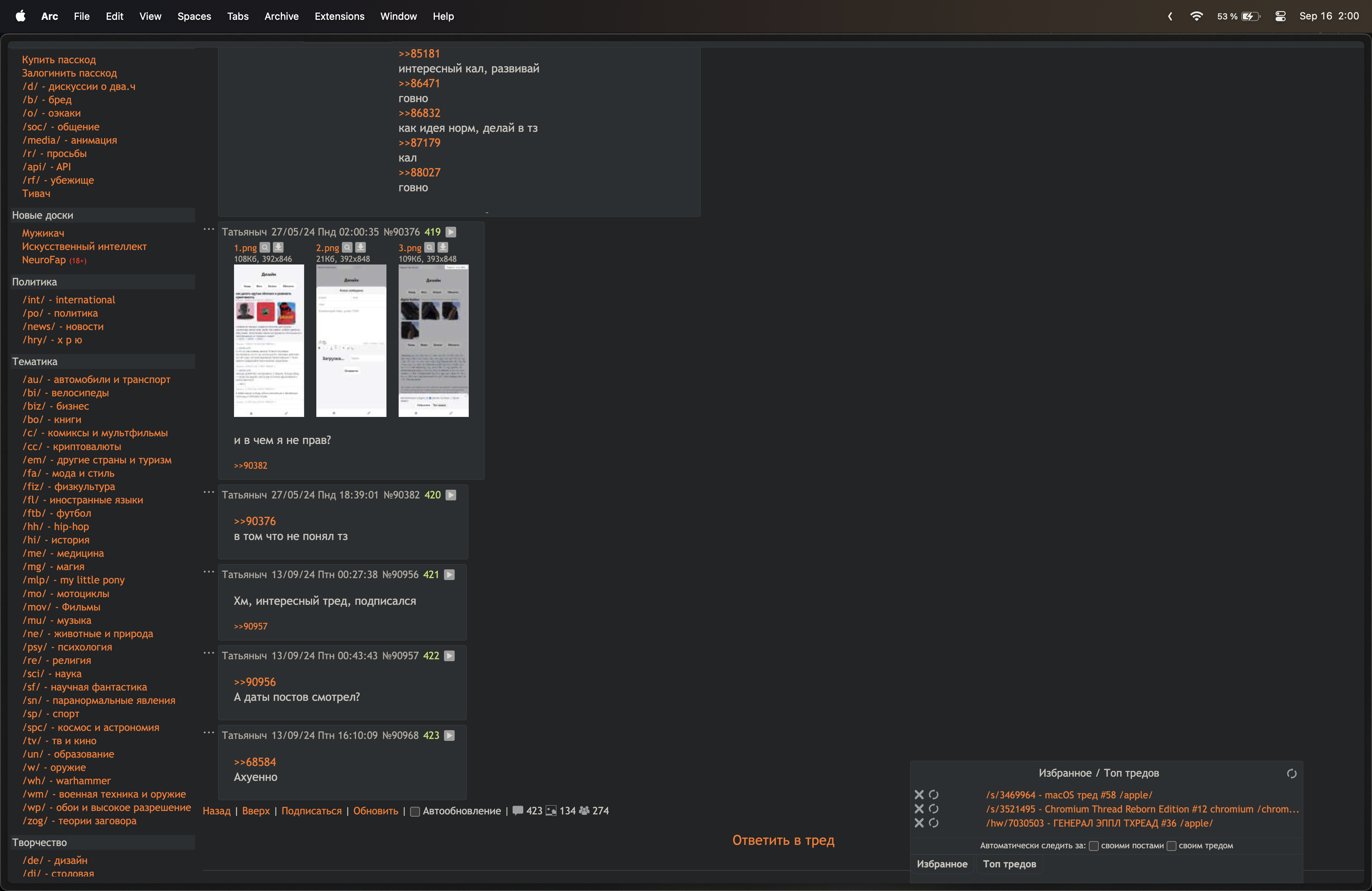The height and width of the screenshot is (891, 1372).
Task: Open three-dot menu of post №90968
Action: click(209, 733)
